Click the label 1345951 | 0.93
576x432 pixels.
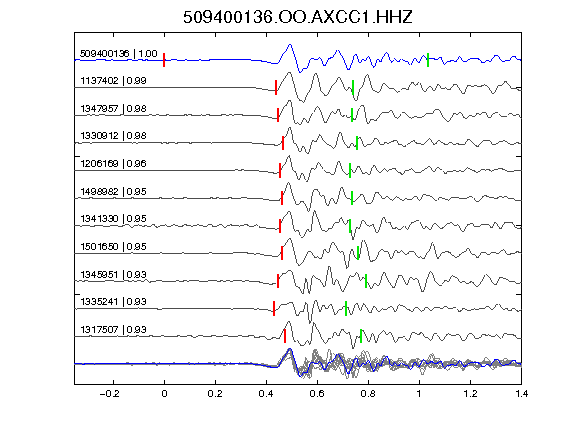(113, 274)
